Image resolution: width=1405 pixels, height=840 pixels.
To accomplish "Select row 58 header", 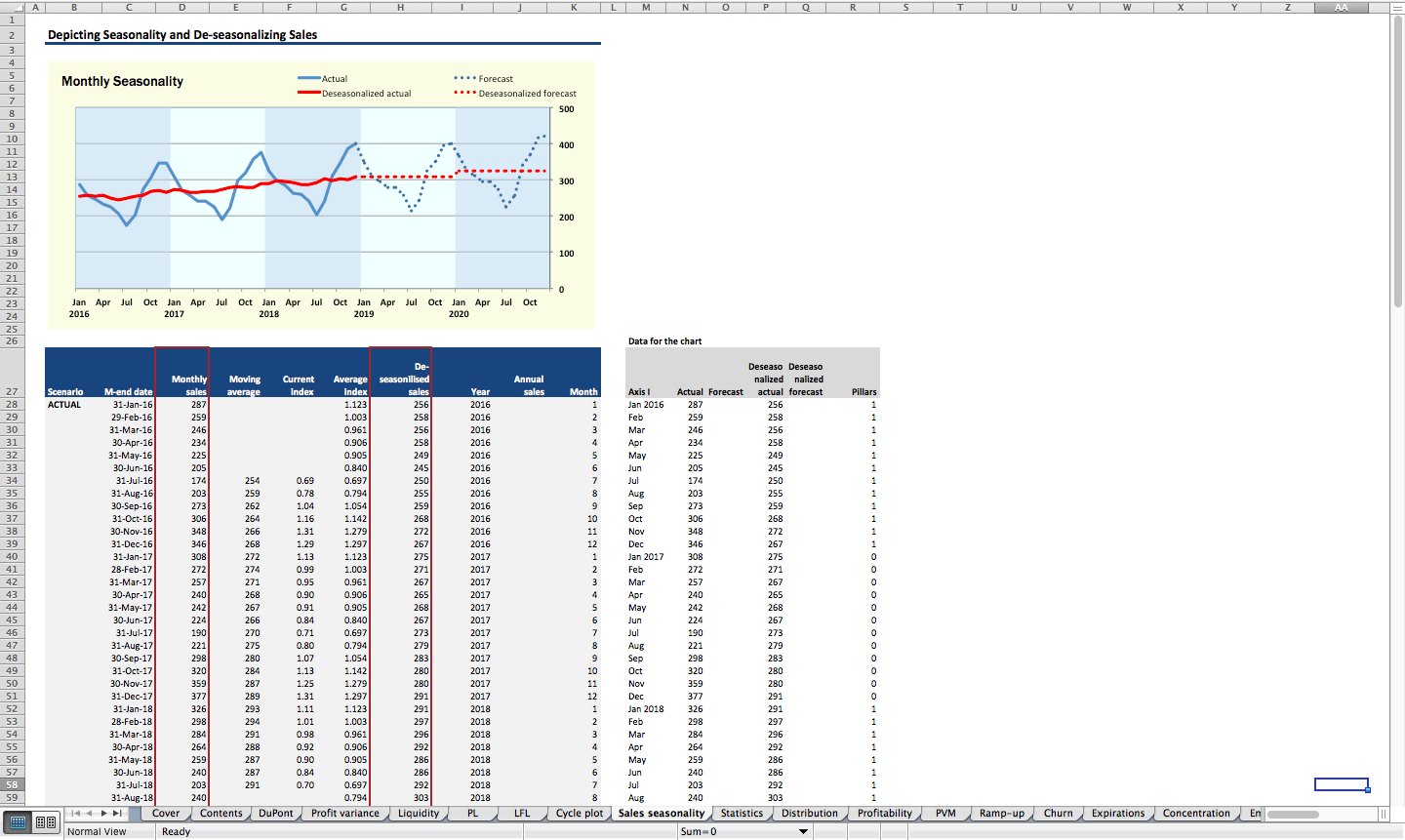I will 12,784.
